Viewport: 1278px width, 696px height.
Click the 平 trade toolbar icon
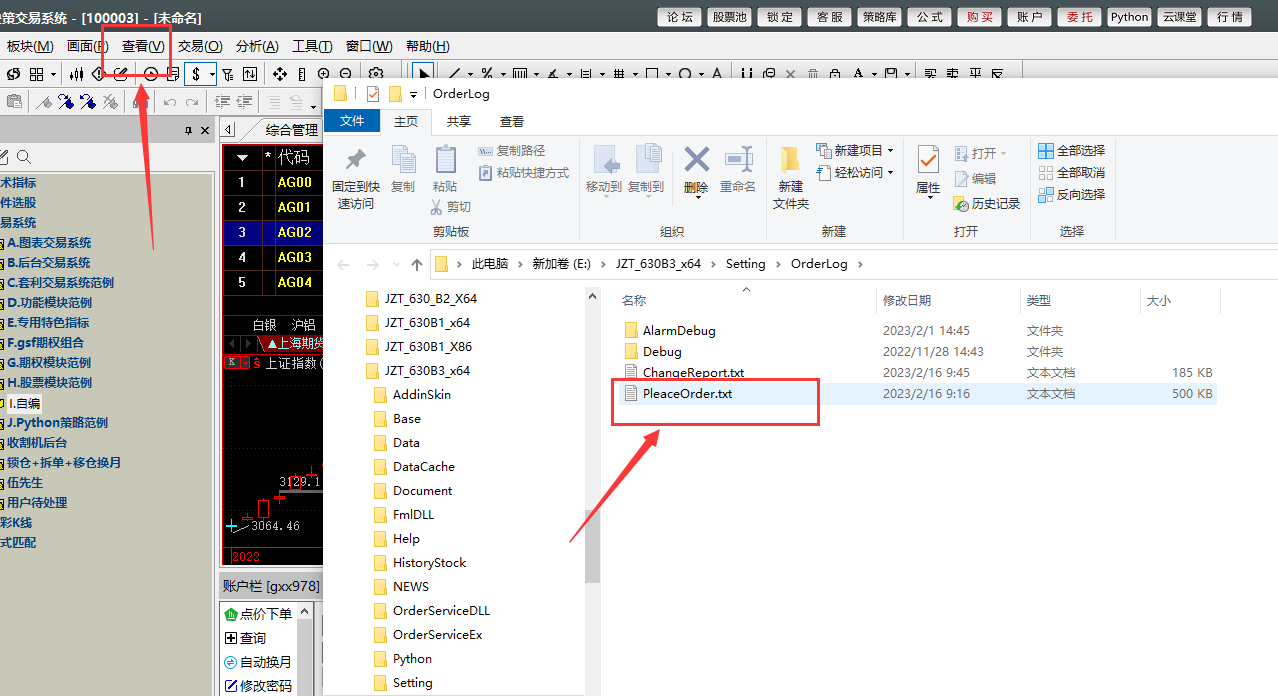pos(975,74)
